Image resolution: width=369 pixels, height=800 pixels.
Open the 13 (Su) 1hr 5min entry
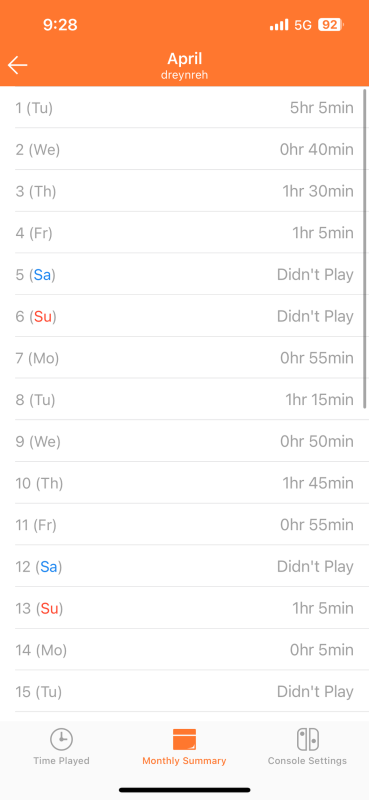pyautogui.click(x=184, y=608)
